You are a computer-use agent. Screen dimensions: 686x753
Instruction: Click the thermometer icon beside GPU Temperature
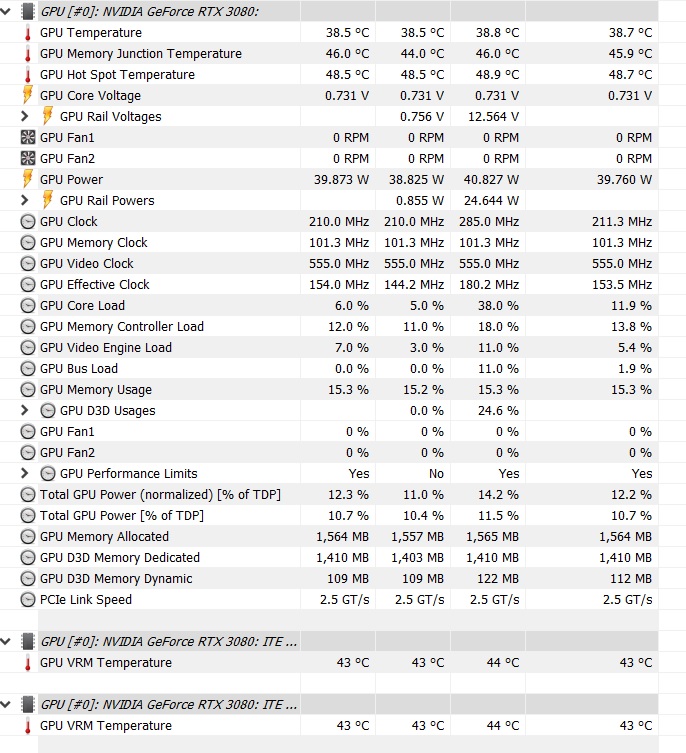[x=27, y=33]
